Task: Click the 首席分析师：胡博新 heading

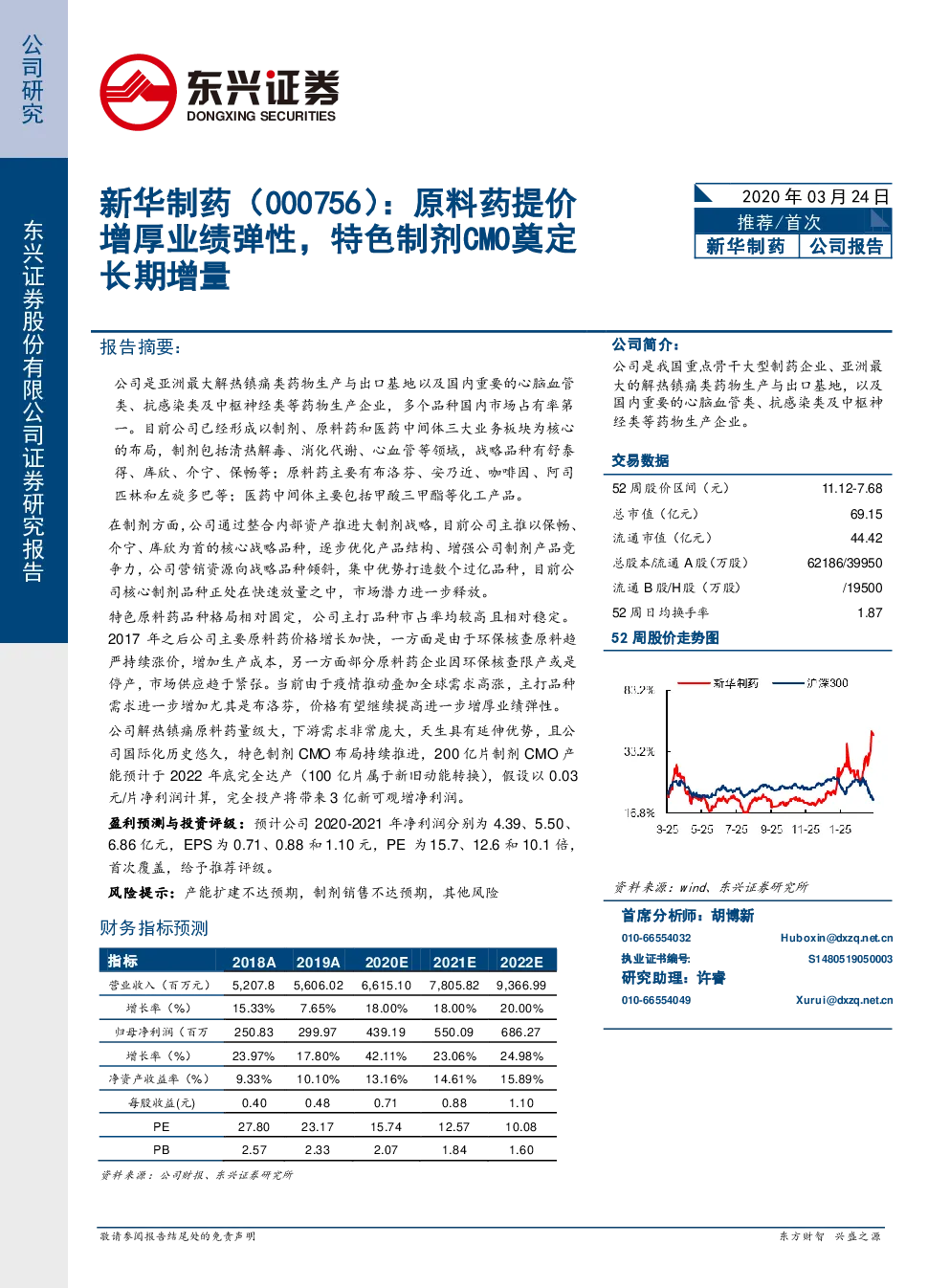Action: point(687,916)
